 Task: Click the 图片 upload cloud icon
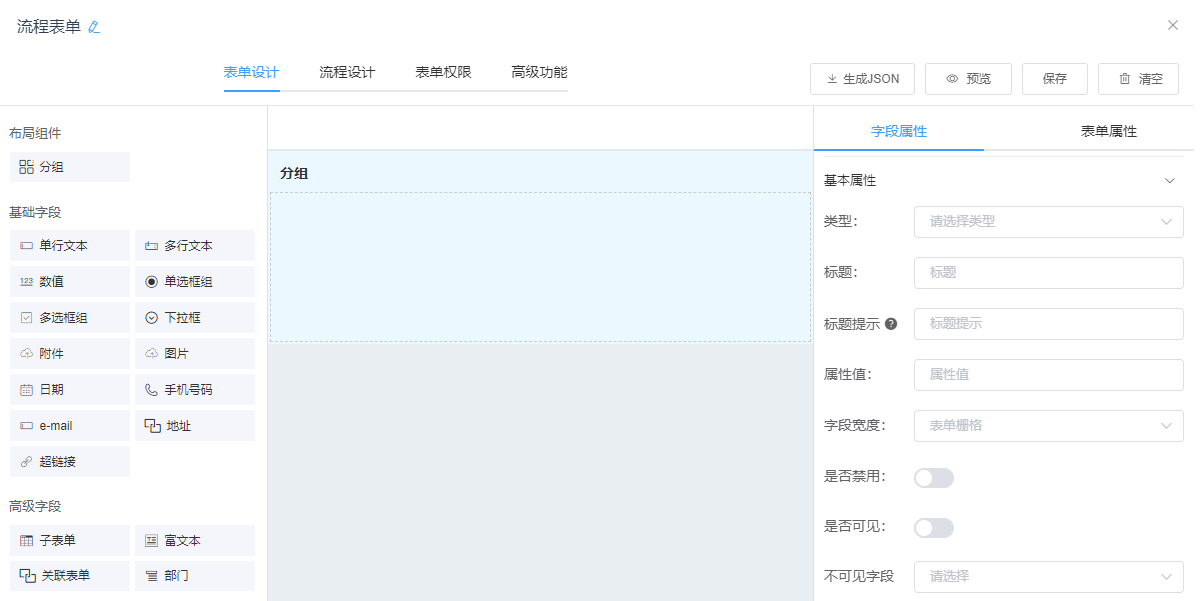152,354
